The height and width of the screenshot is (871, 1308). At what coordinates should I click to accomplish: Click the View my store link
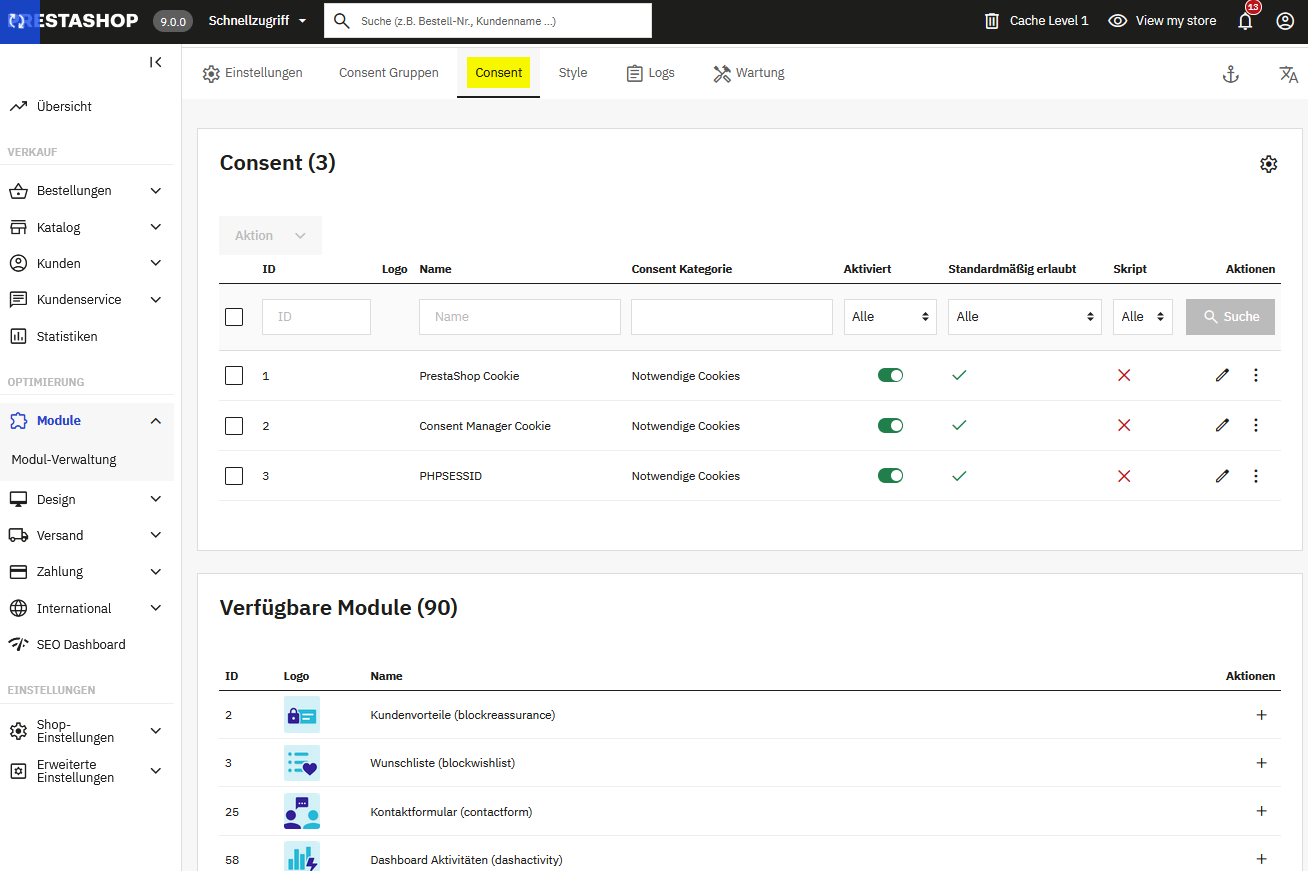[1163, 21]
